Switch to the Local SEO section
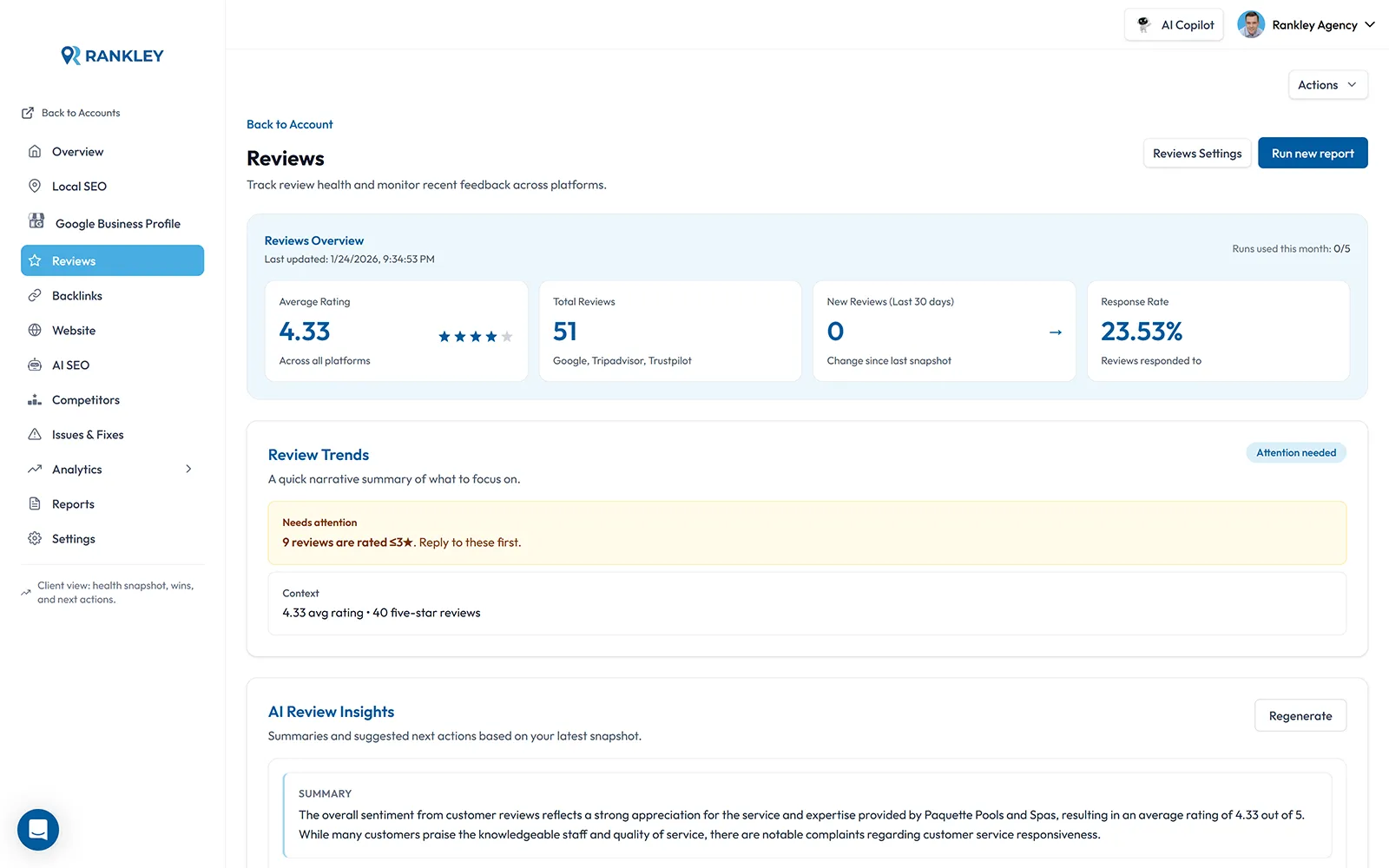 79,186
